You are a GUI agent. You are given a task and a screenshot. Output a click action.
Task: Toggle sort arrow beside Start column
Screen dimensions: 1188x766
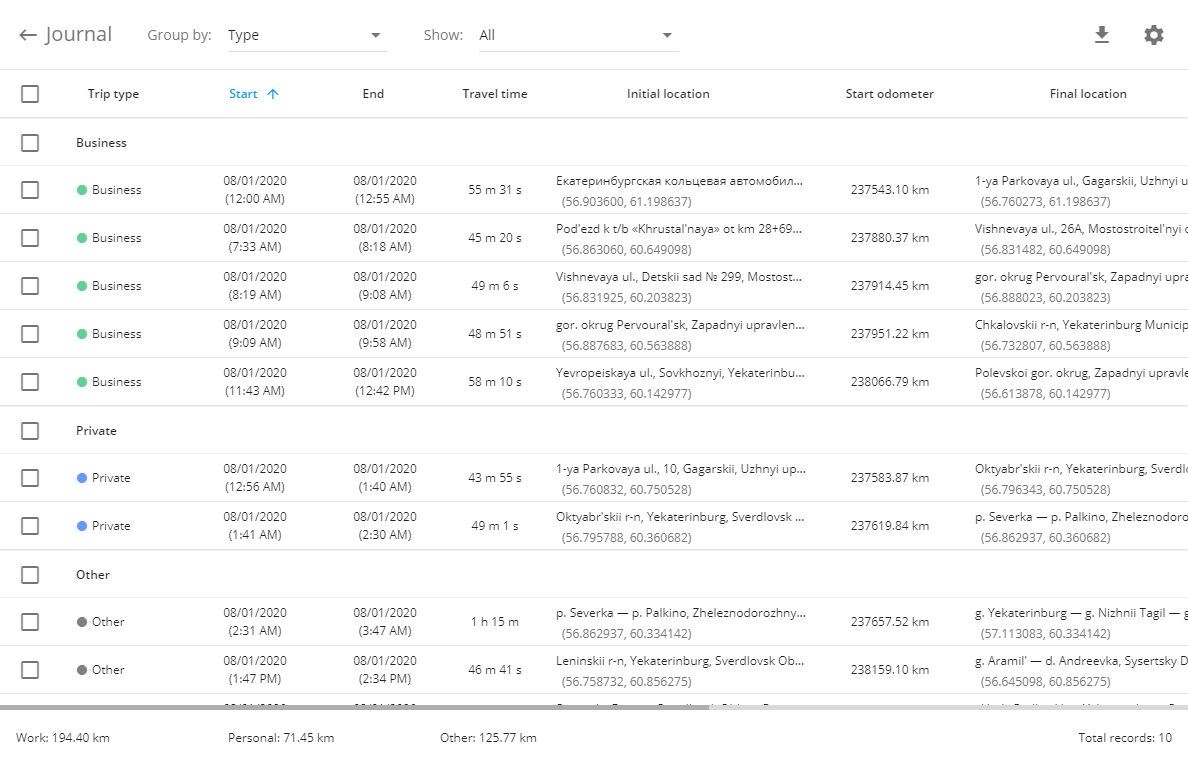click(273, 94)
